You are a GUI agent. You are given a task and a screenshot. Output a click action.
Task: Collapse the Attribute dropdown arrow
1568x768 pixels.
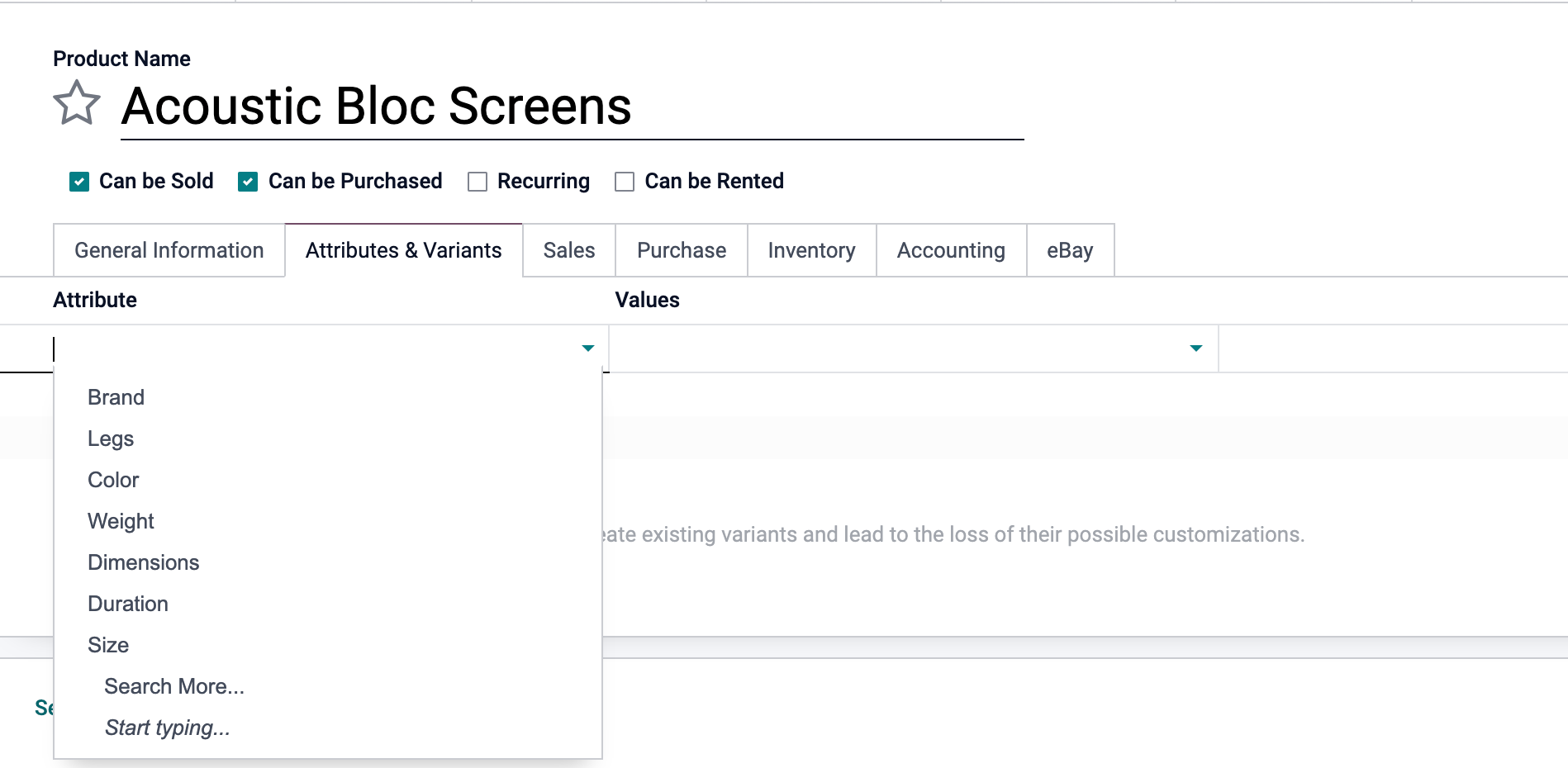click(x=587, y=348)
